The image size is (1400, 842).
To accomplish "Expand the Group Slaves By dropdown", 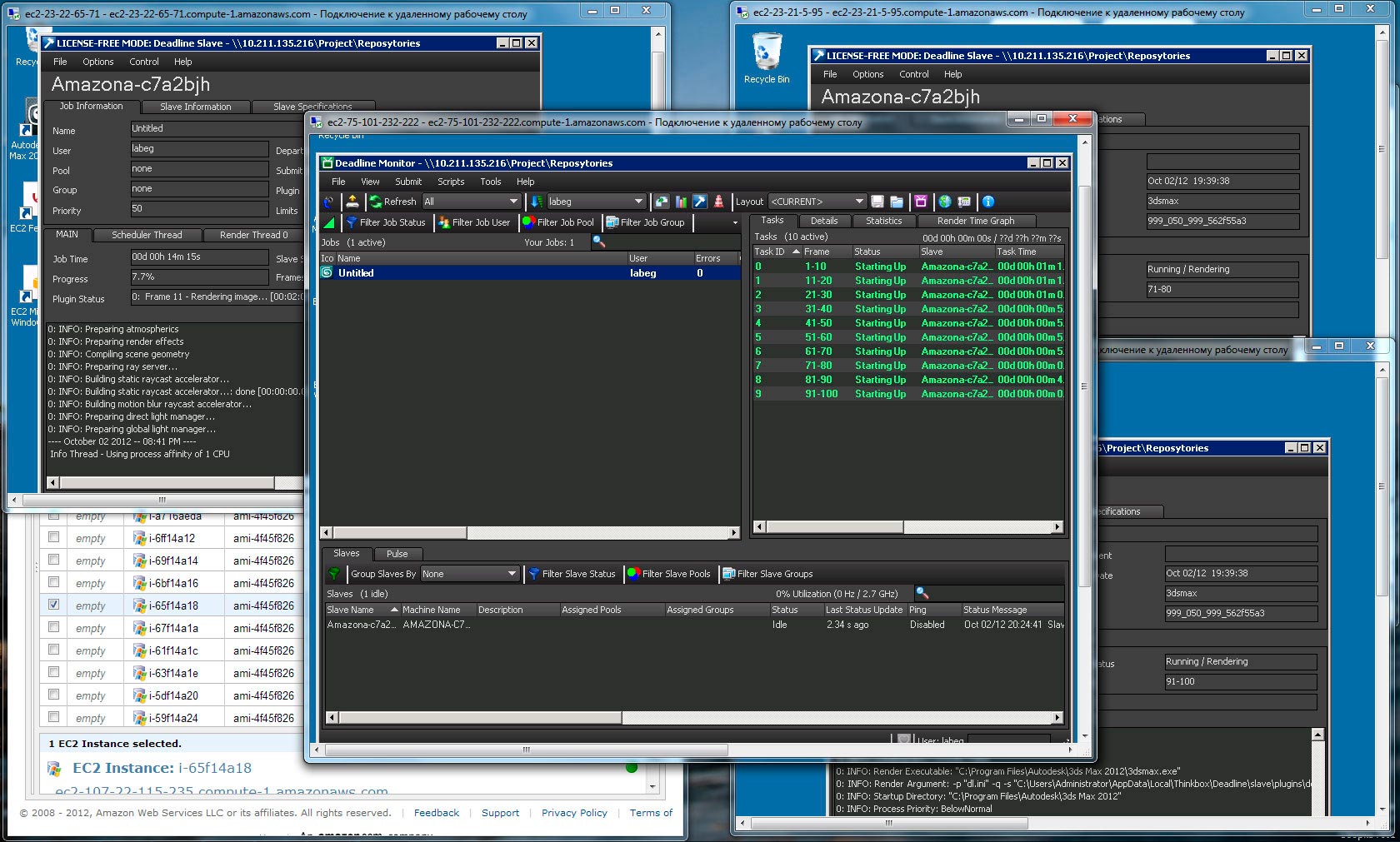I will [x=470, y=574].
